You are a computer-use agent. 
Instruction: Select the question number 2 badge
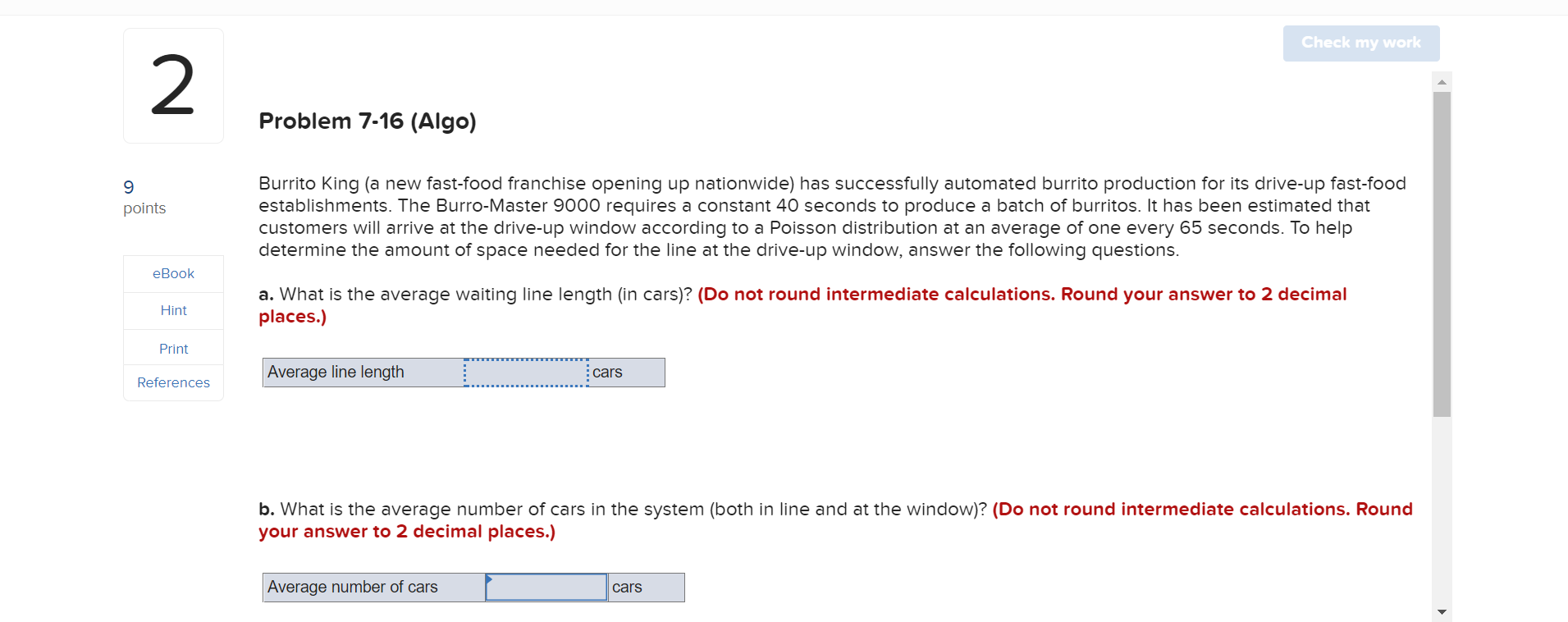coord(172,85)
